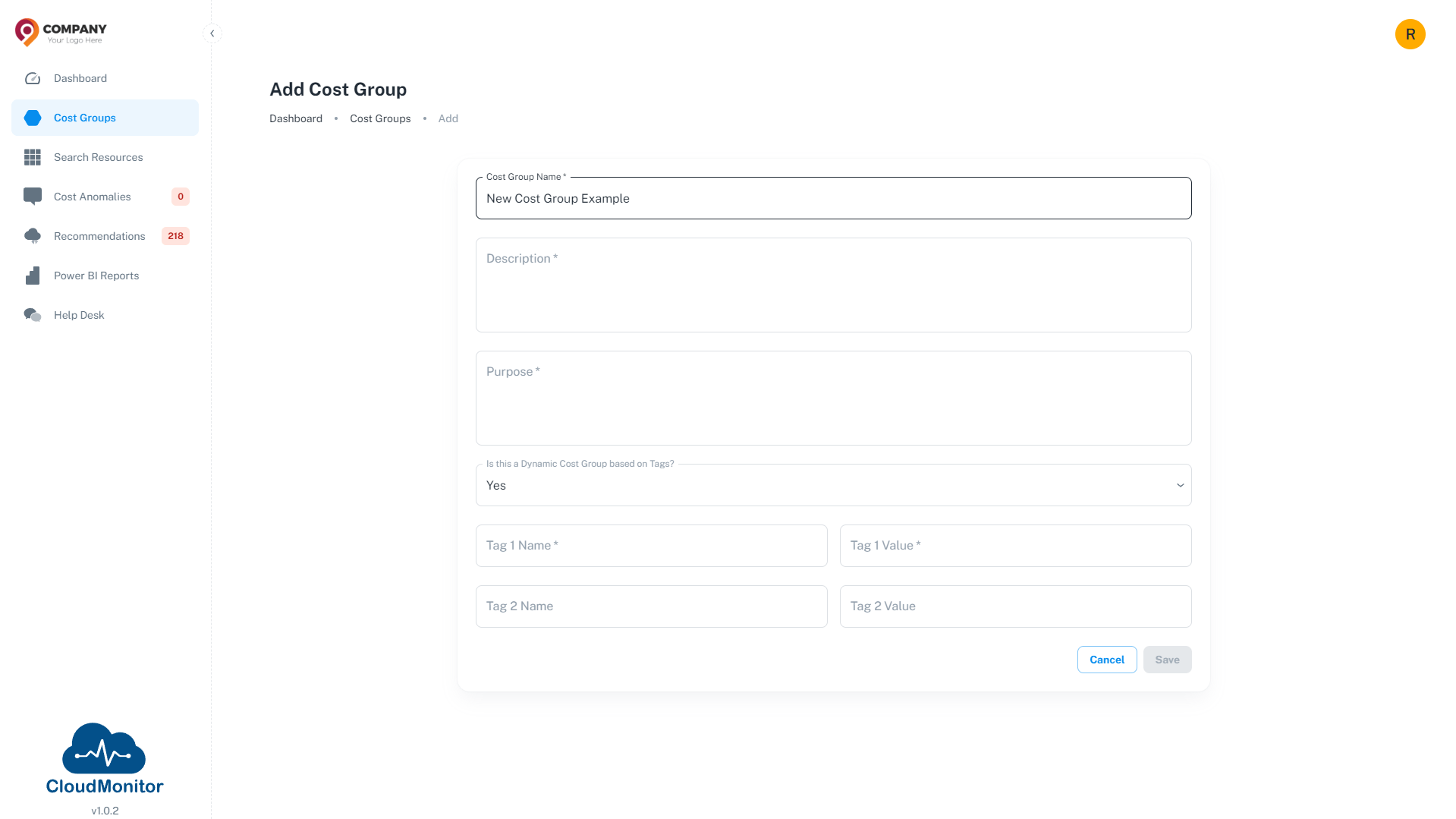This screenshot has width=1456, height=819.
Task: Expand the Yes selection dropdown arrow
Action: tap(1179, 484)
